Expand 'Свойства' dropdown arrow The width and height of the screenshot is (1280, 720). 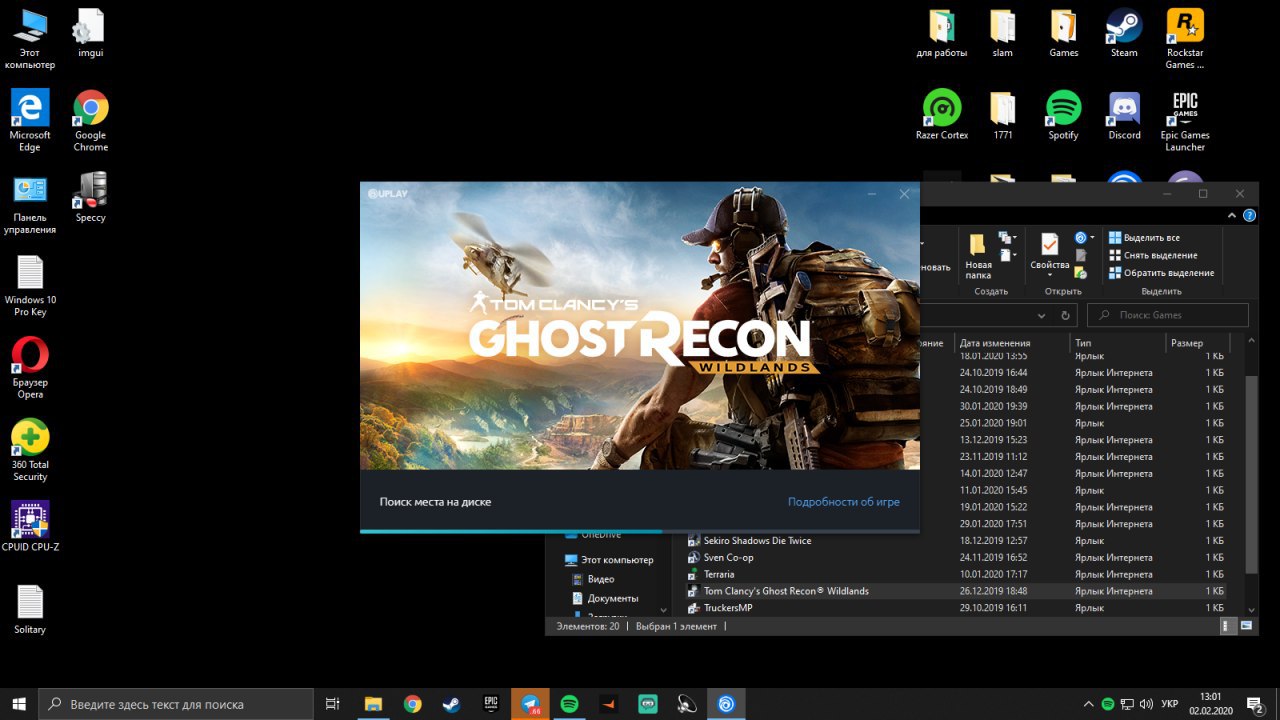1049,275
